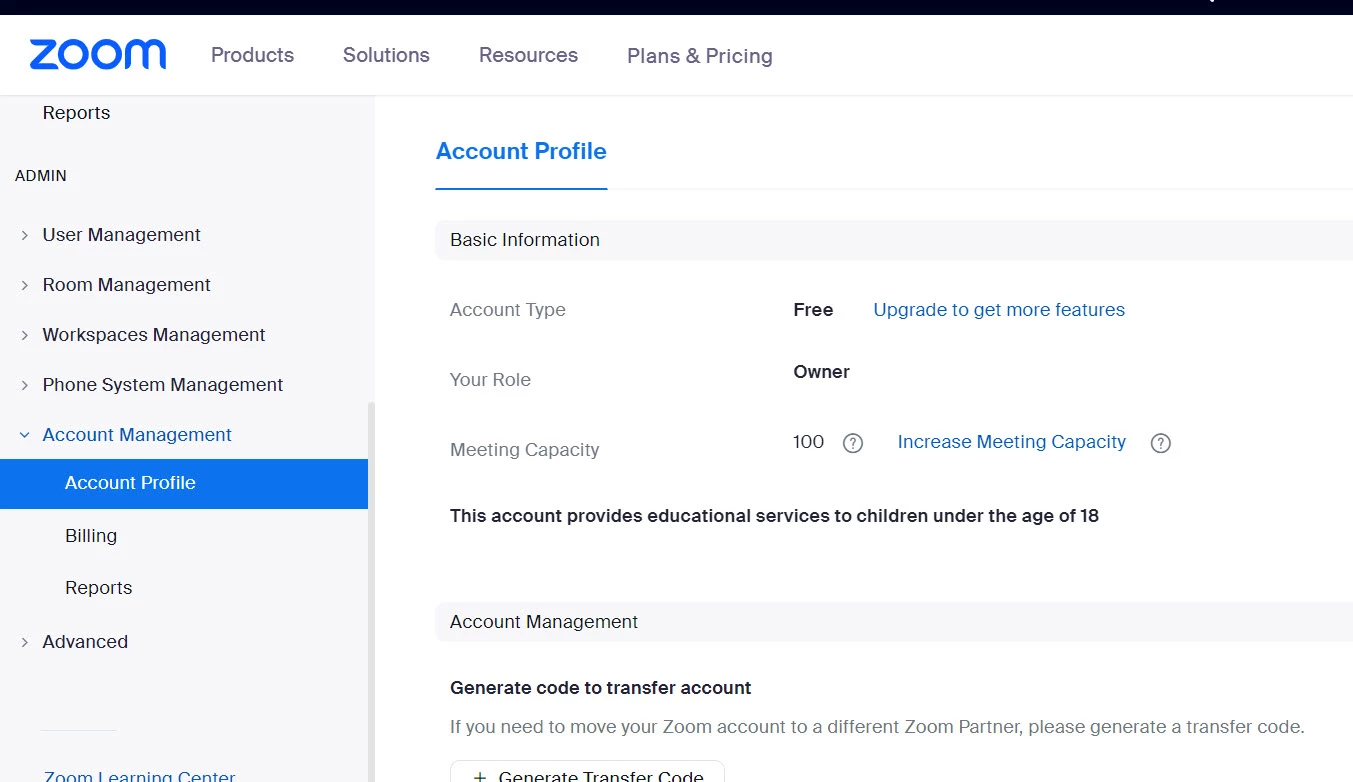Collapse Account Management chevron
Viewport: 1353px width, 782px height.
[25, 435]
